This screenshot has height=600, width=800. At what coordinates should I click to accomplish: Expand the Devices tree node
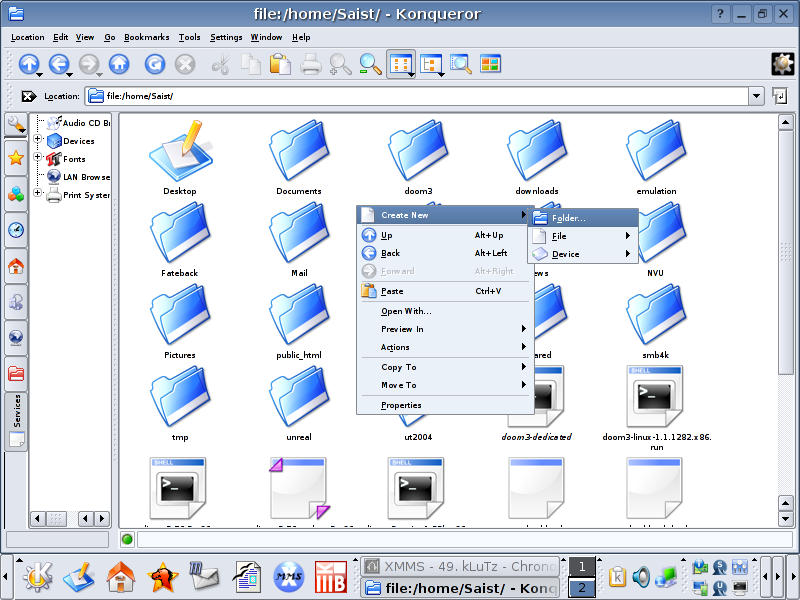pos(39,141)
